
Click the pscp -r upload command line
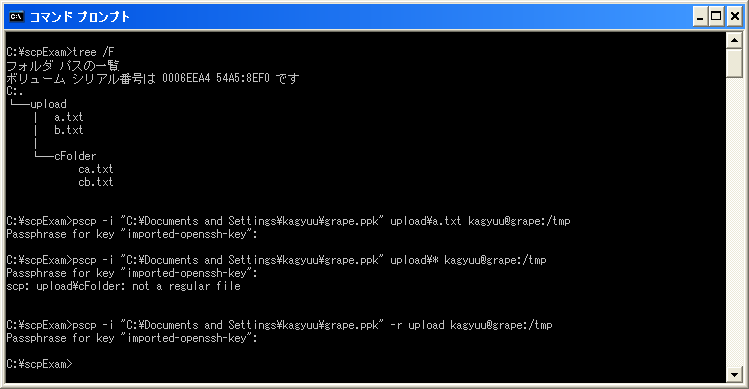pos(279,325)
